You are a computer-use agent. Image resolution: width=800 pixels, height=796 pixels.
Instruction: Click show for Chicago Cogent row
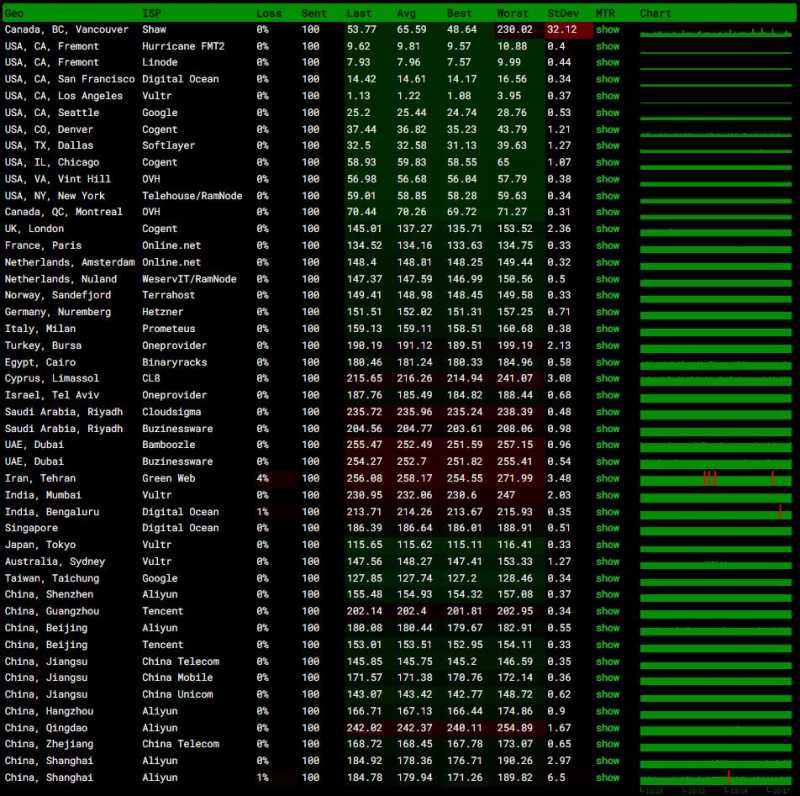click(607, 162)
